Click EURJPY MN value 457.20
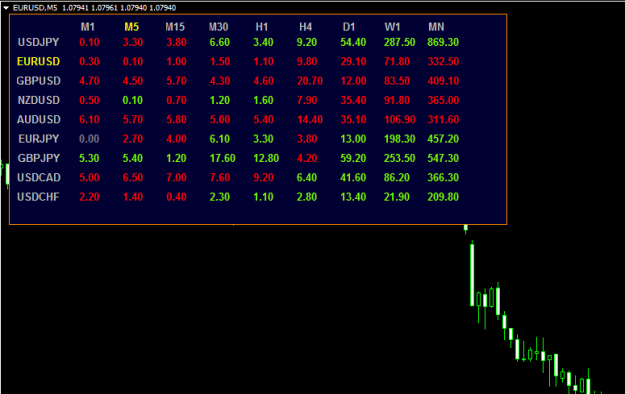This screenshot has height=394, width=625. pyautogui.click(x=443, y=139)
